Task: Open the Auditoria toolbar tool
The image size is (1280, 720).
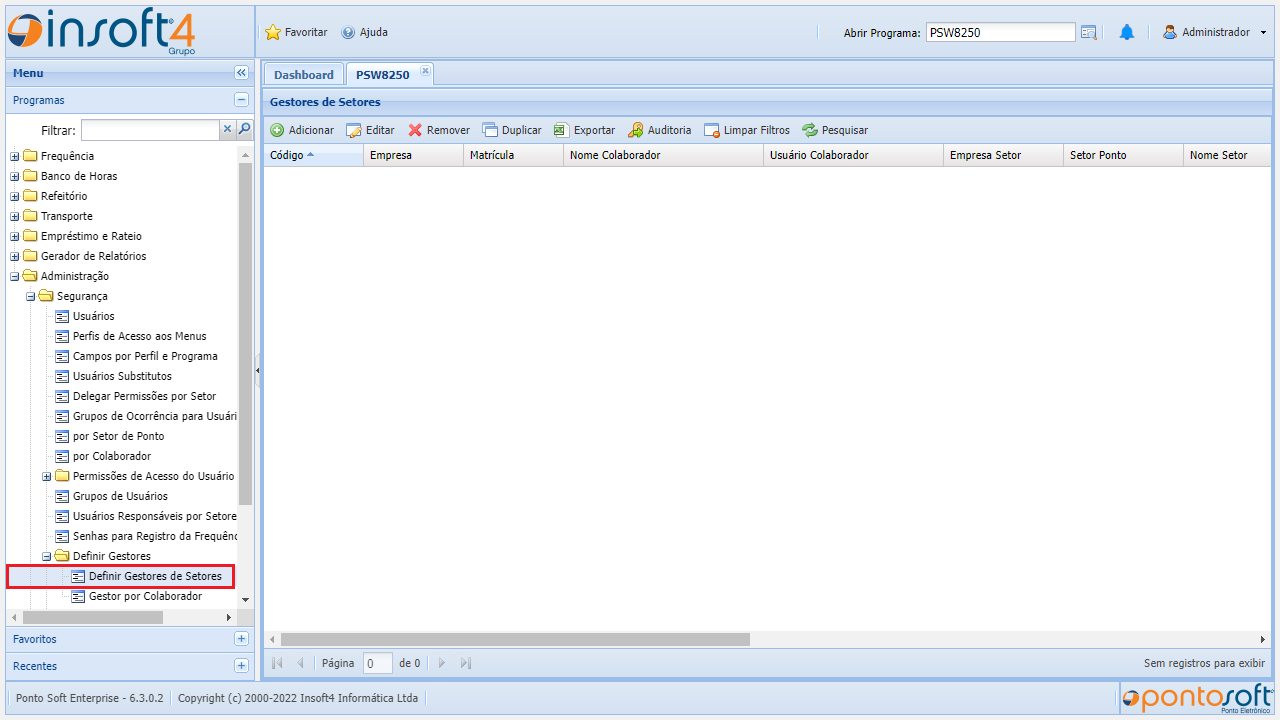Action: tap(659, 130)
